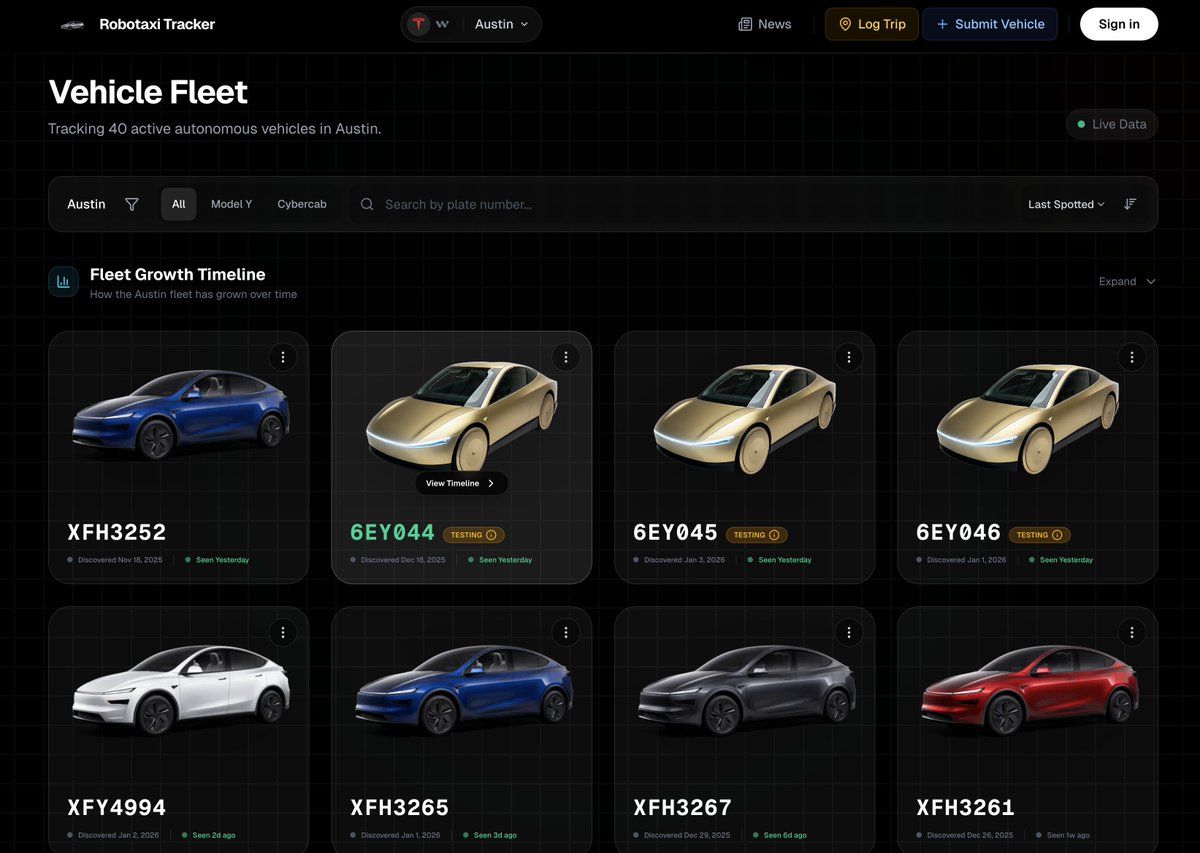Image resolution: width=1200 pixels, height=853 pixels.
Task: Click the gray Model Y image for XFH3267
Action: tap(746, 690)
